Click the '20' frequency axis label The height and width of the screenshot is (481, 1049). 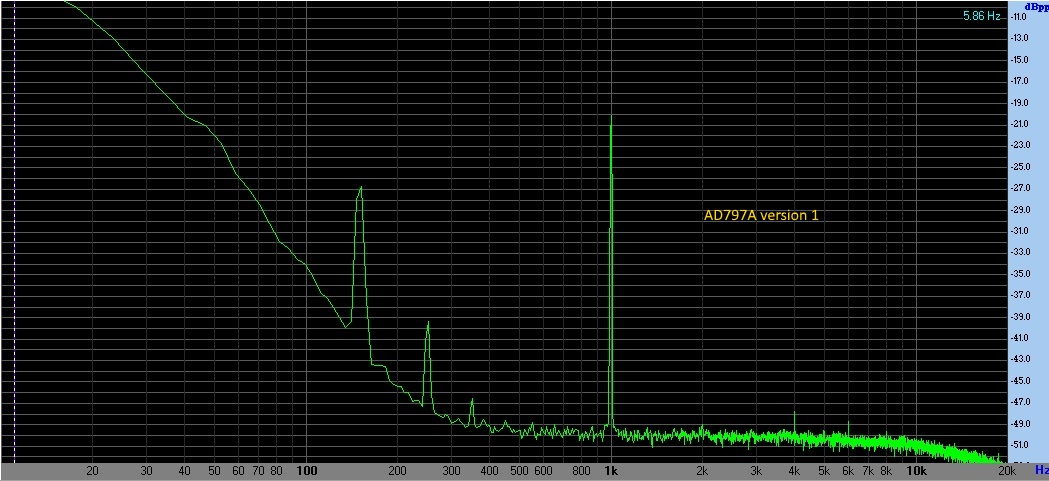click(x=93, y=470)
